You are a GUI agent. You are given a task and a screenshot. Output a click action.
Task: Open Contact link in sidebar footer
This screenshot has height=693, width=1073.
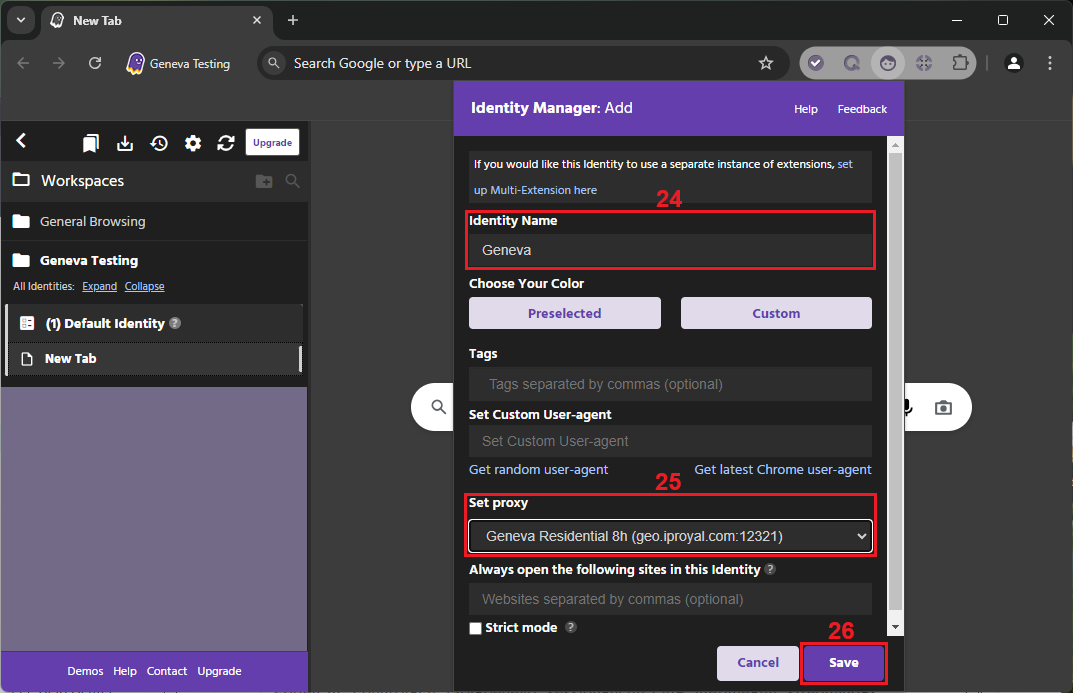166,671
